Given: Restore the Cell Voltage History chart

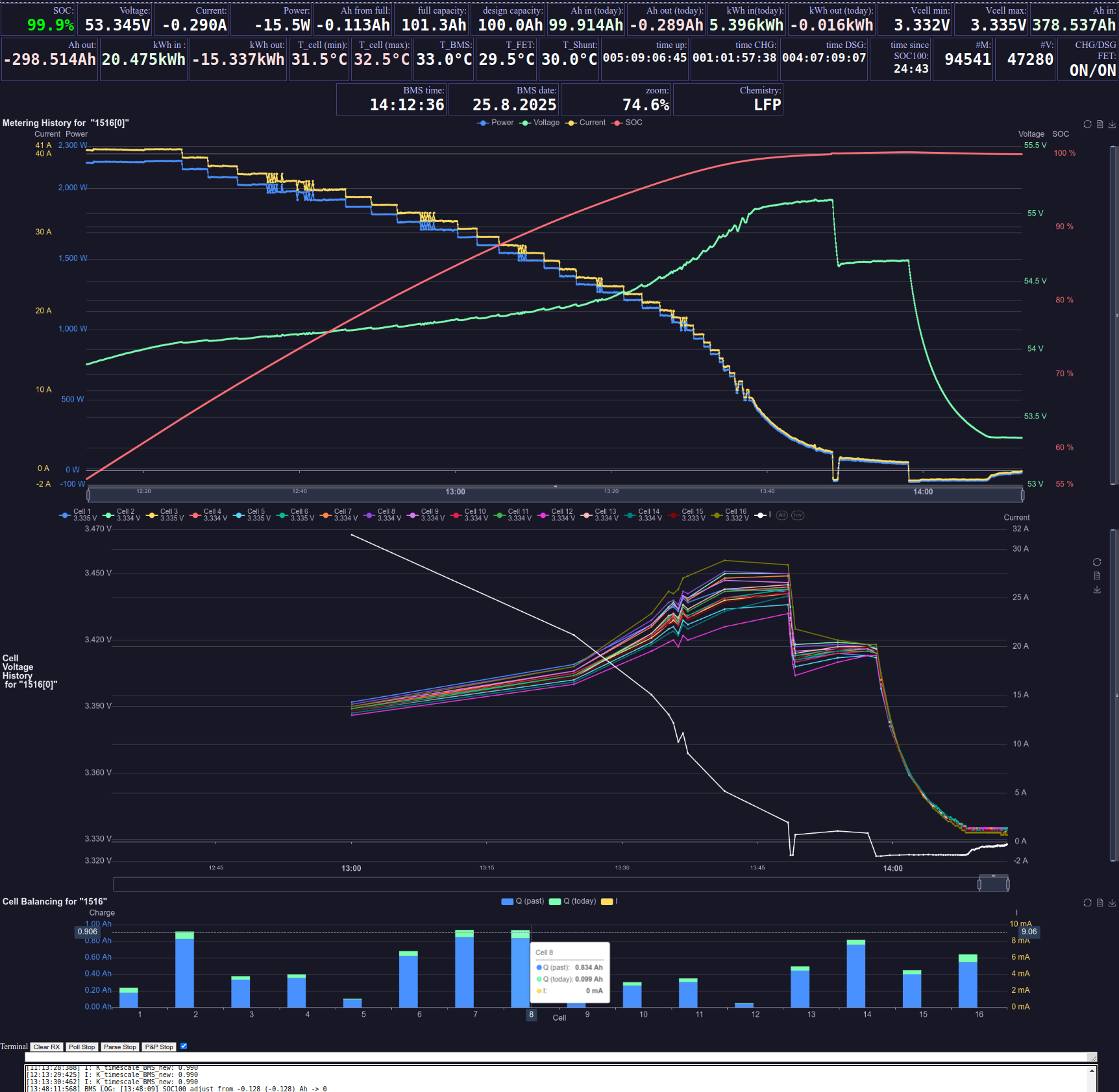Looking at the screenshot, I should click(1097, 562).
